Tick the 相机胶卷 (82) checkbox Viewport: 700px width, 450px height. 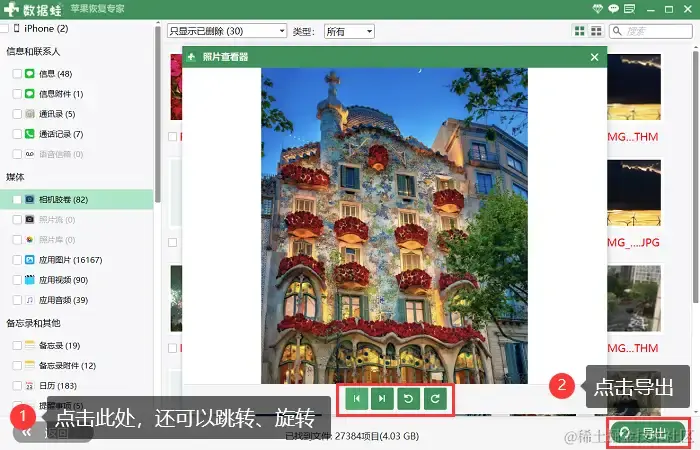tap(17, 200)
